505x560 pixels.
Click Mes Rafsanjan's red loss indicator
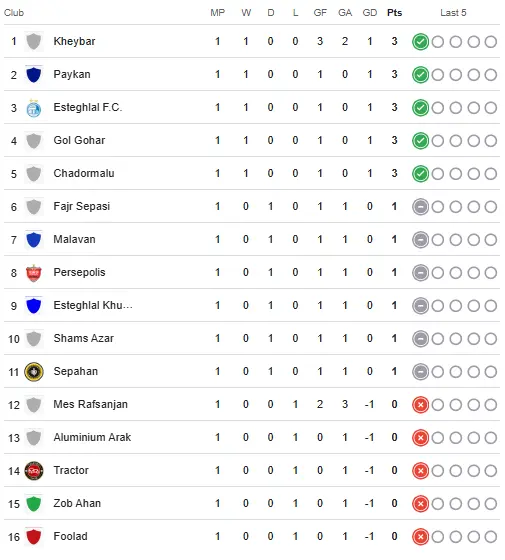420,405
